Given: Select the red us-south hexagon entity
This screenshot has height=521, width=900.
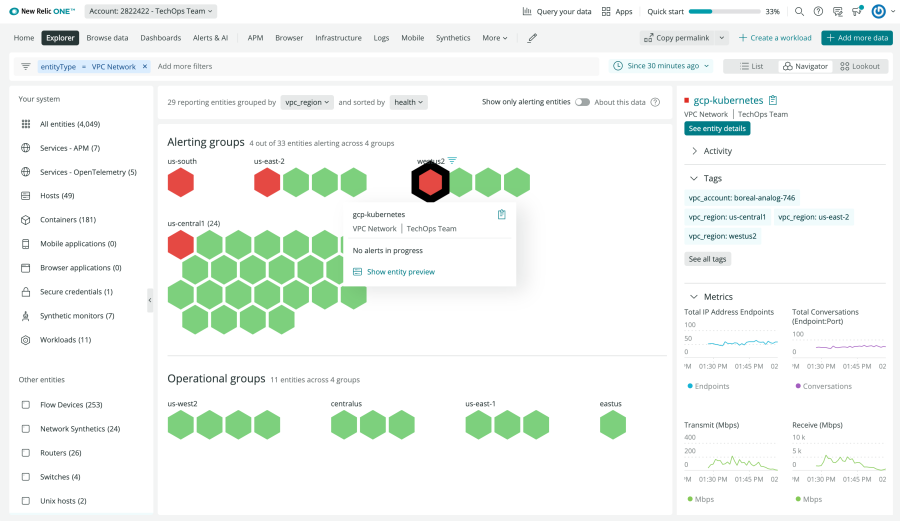Looking at the screenshot, I should [181, 183].
